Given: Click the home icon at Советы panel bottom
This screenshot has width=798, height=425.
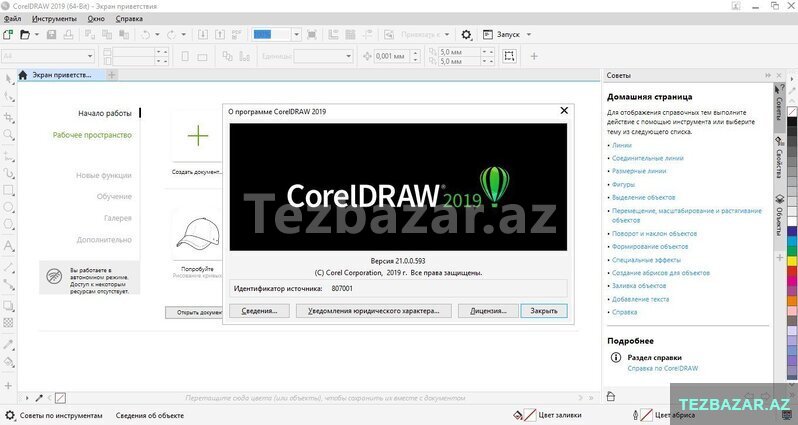Looking at the screenshot, I should 611,396.
